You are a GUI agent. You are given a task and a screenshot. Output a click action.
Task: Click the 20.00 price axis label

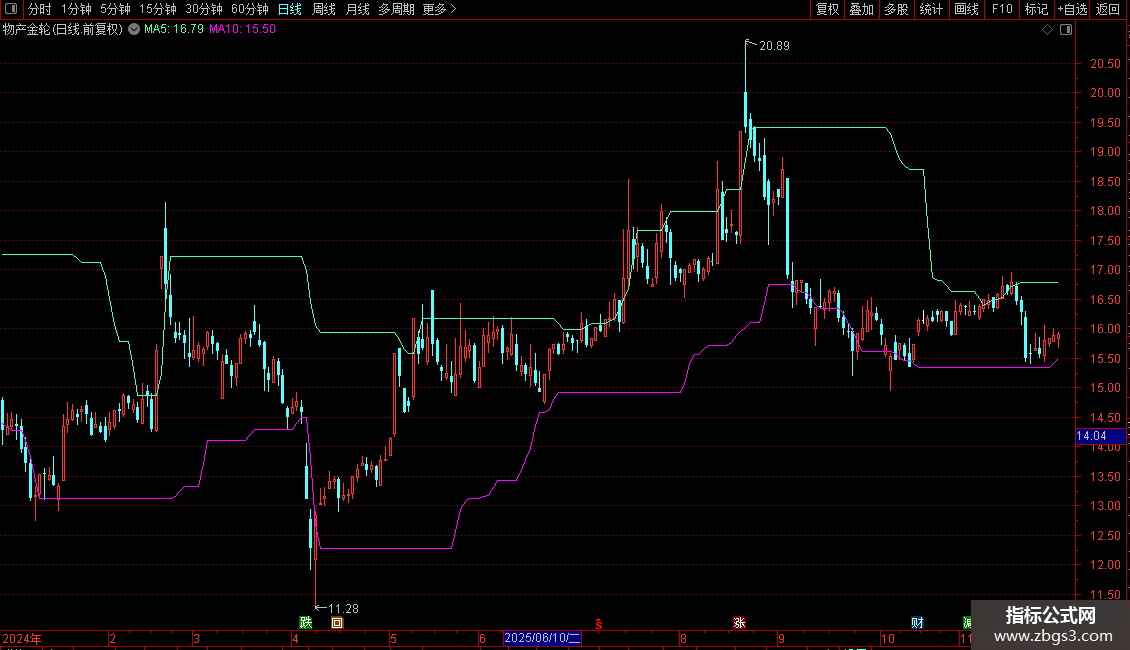[x=1105, y=93]
